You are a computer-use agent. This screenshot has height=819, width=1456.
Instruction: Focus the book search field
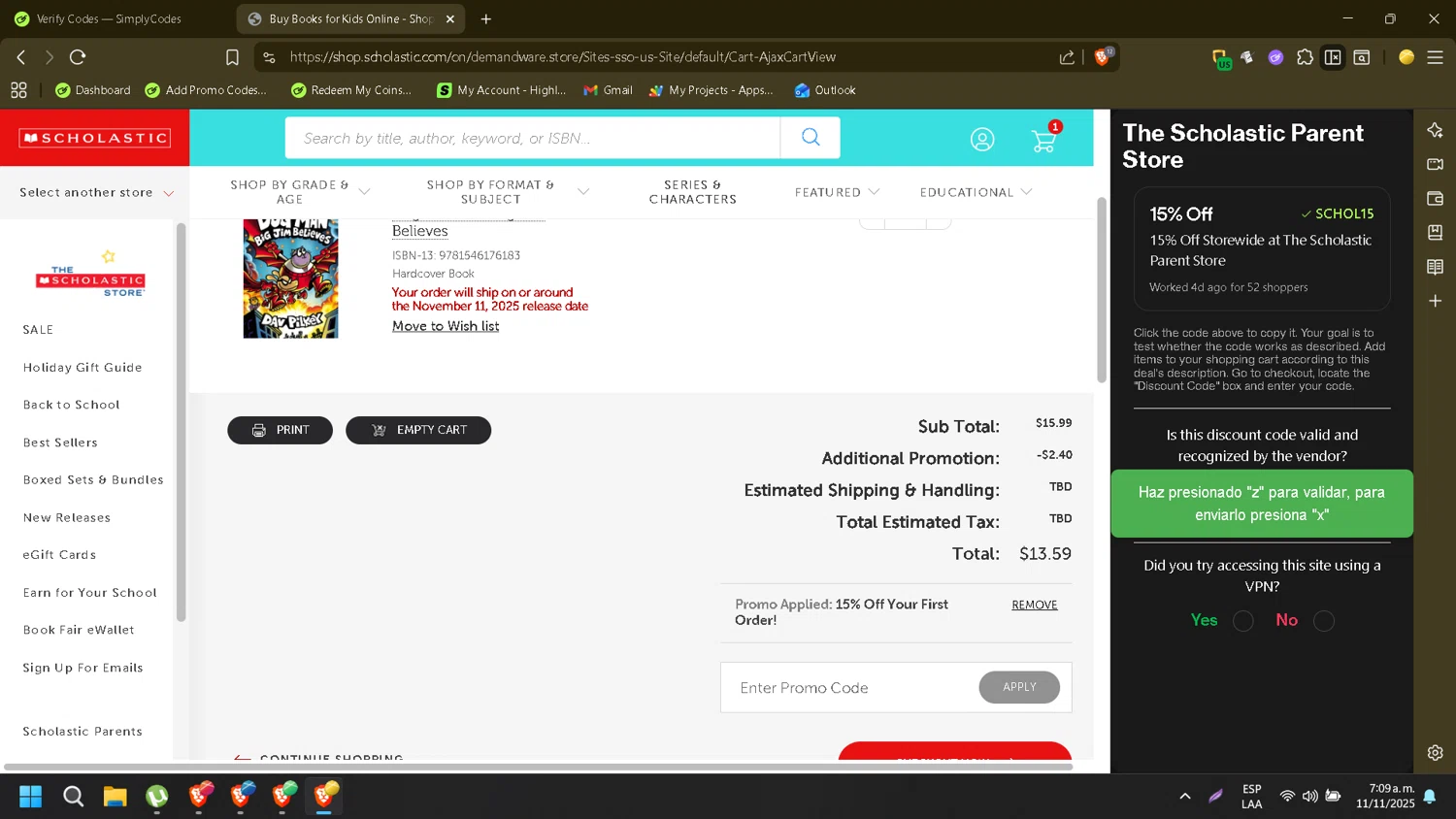tap(533, 138)
